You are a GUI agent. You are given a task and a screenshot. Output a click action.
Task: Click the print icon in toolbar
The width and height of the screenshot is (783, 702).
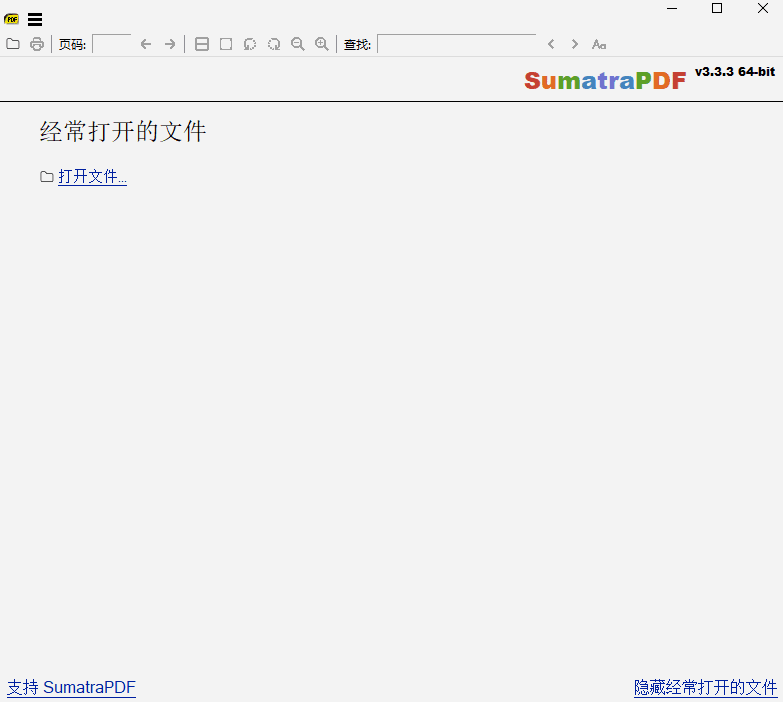(37, 44)
